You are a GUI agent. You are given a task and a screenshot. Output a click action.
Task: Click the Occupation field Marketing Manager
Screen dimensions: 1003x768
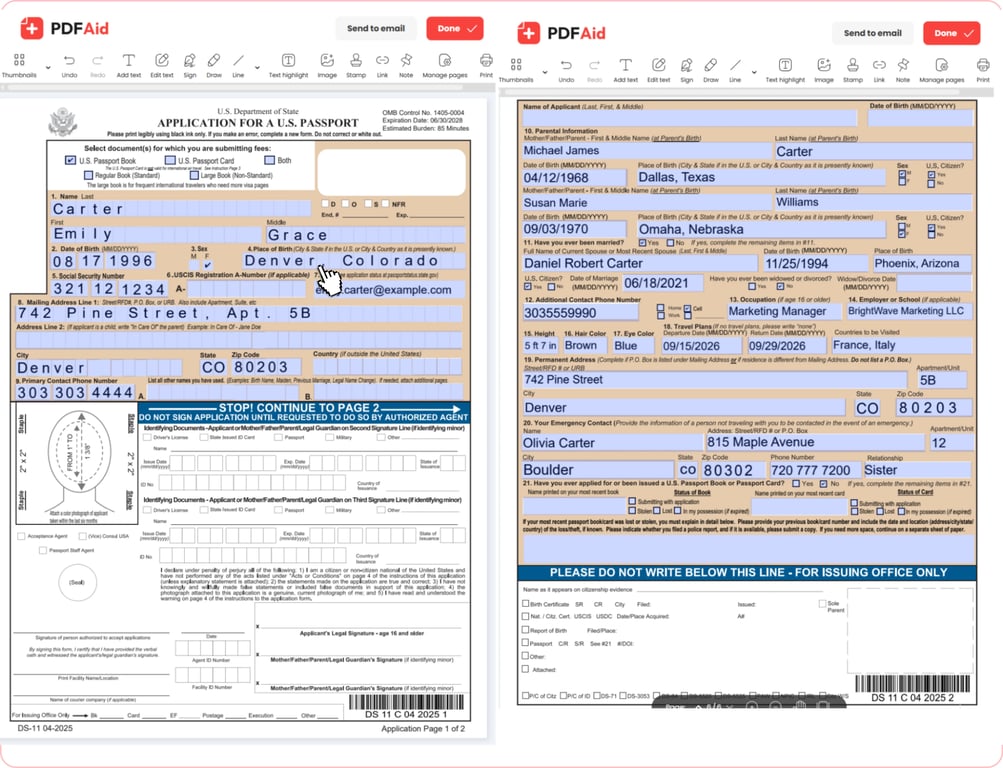coord(784,311)
